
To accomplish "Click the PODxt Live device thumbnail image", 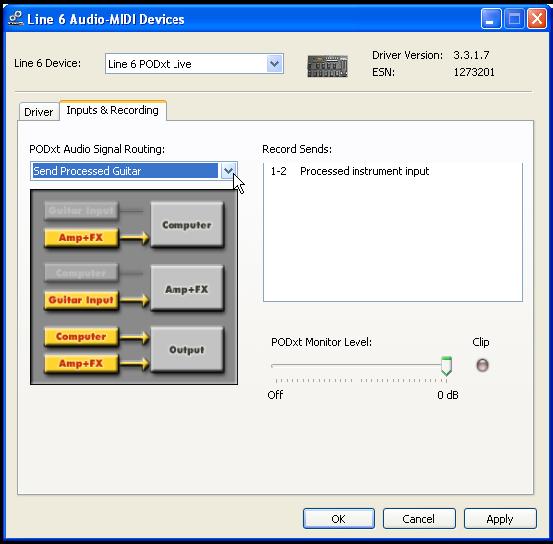I will click(x=327, y=66).
